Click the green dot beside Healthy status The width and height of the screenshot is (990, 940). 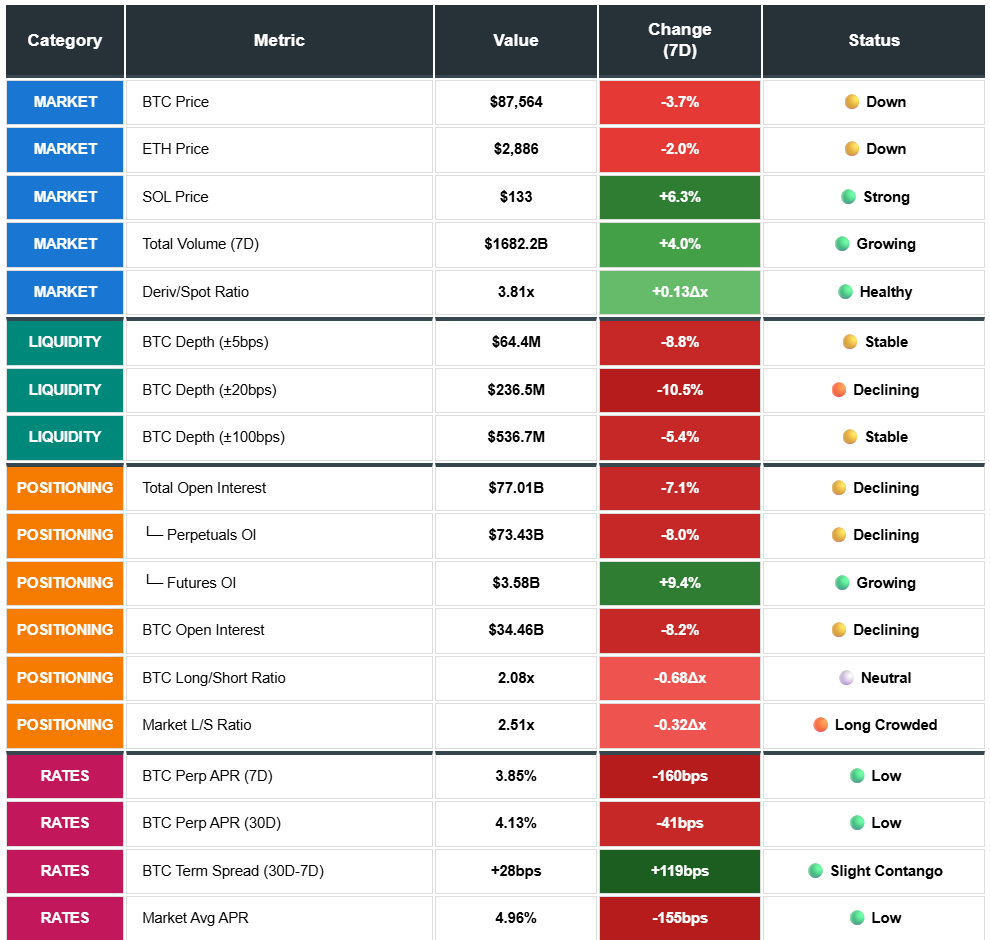(x=846, y=292)
